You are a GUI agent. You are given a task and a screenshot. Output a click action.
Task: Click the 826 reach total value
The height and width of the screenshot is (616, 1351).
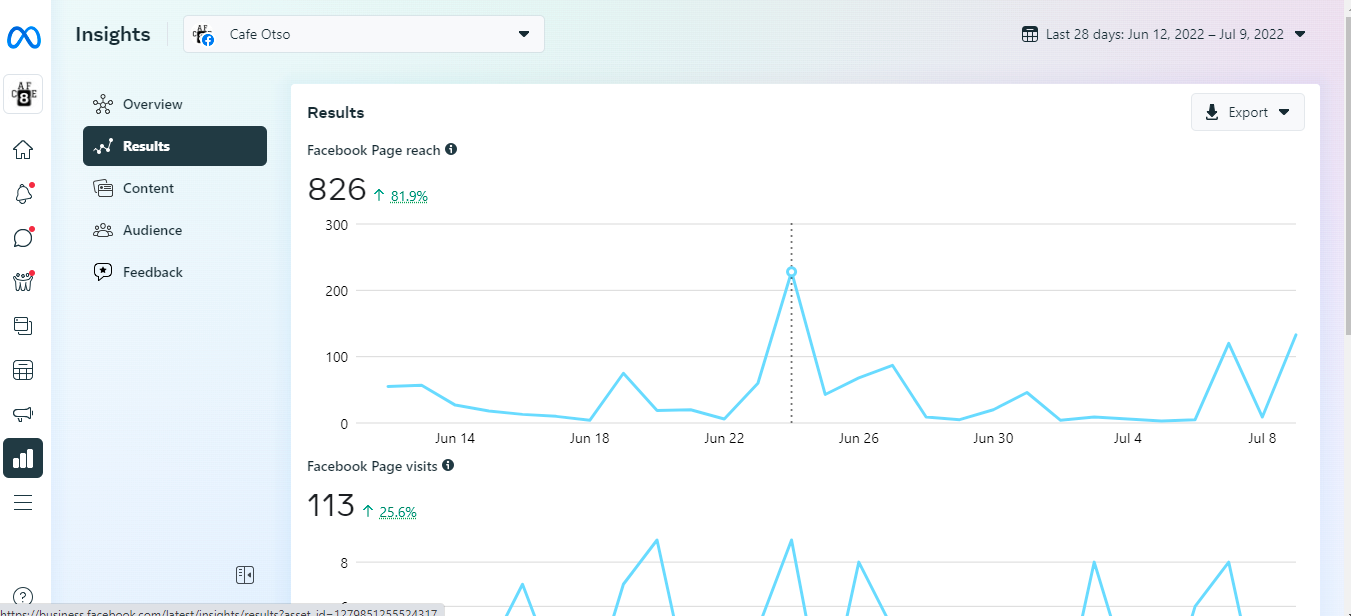[337, 189]
